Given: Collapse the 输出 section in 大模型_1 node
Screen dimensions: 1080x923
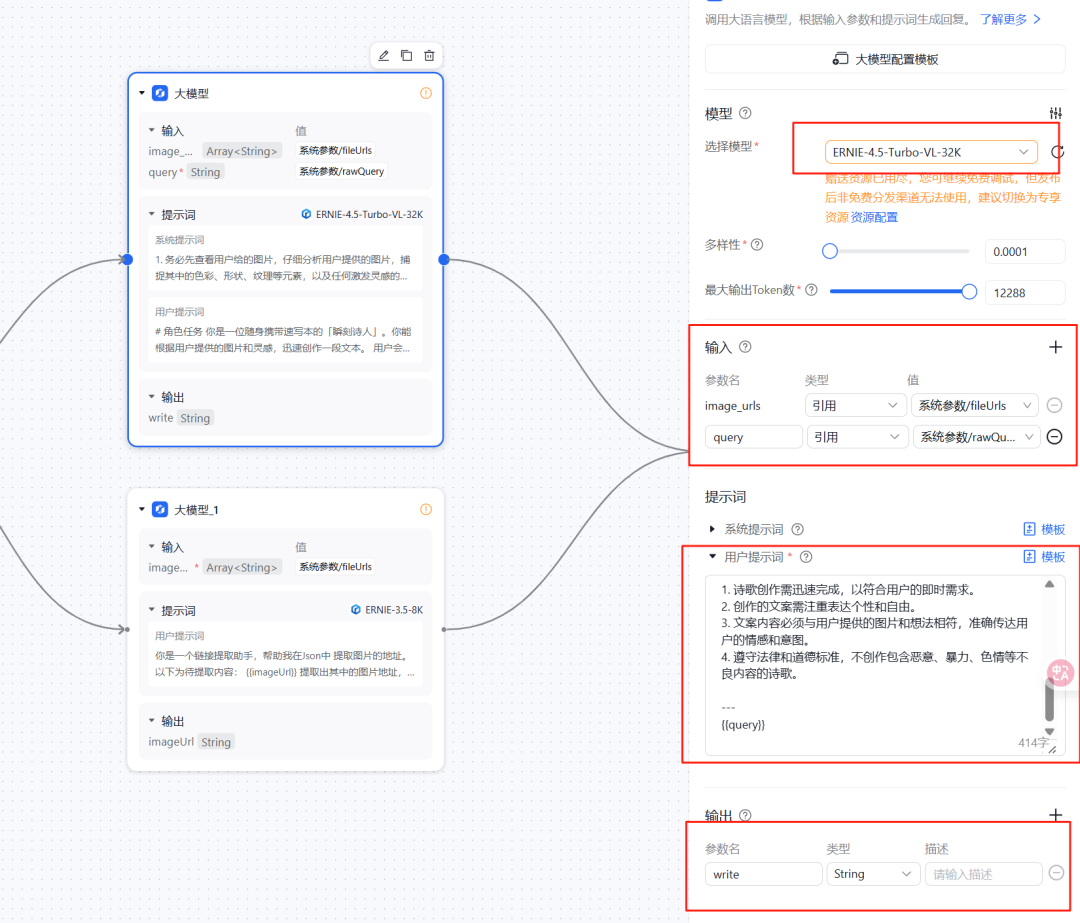Looking at the screenshot, I should click(152, 720).
